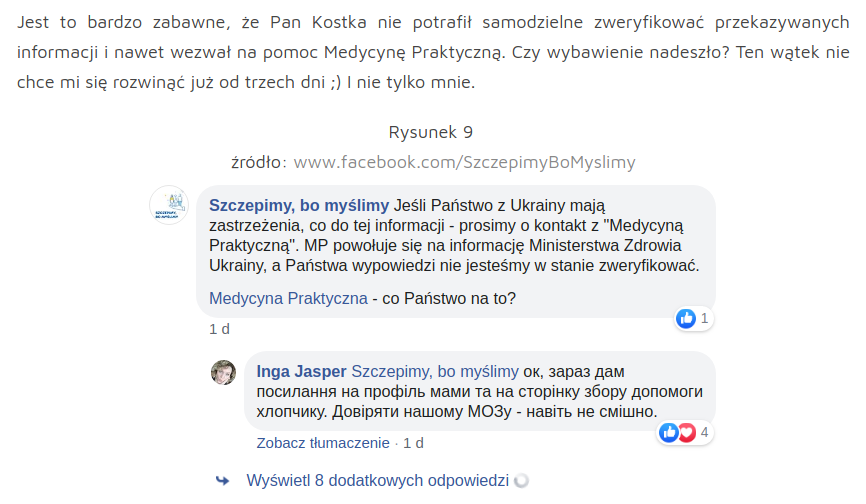Click the loading spinner beside additional replies
Screen dimensions: 866x504
[520, 480]
